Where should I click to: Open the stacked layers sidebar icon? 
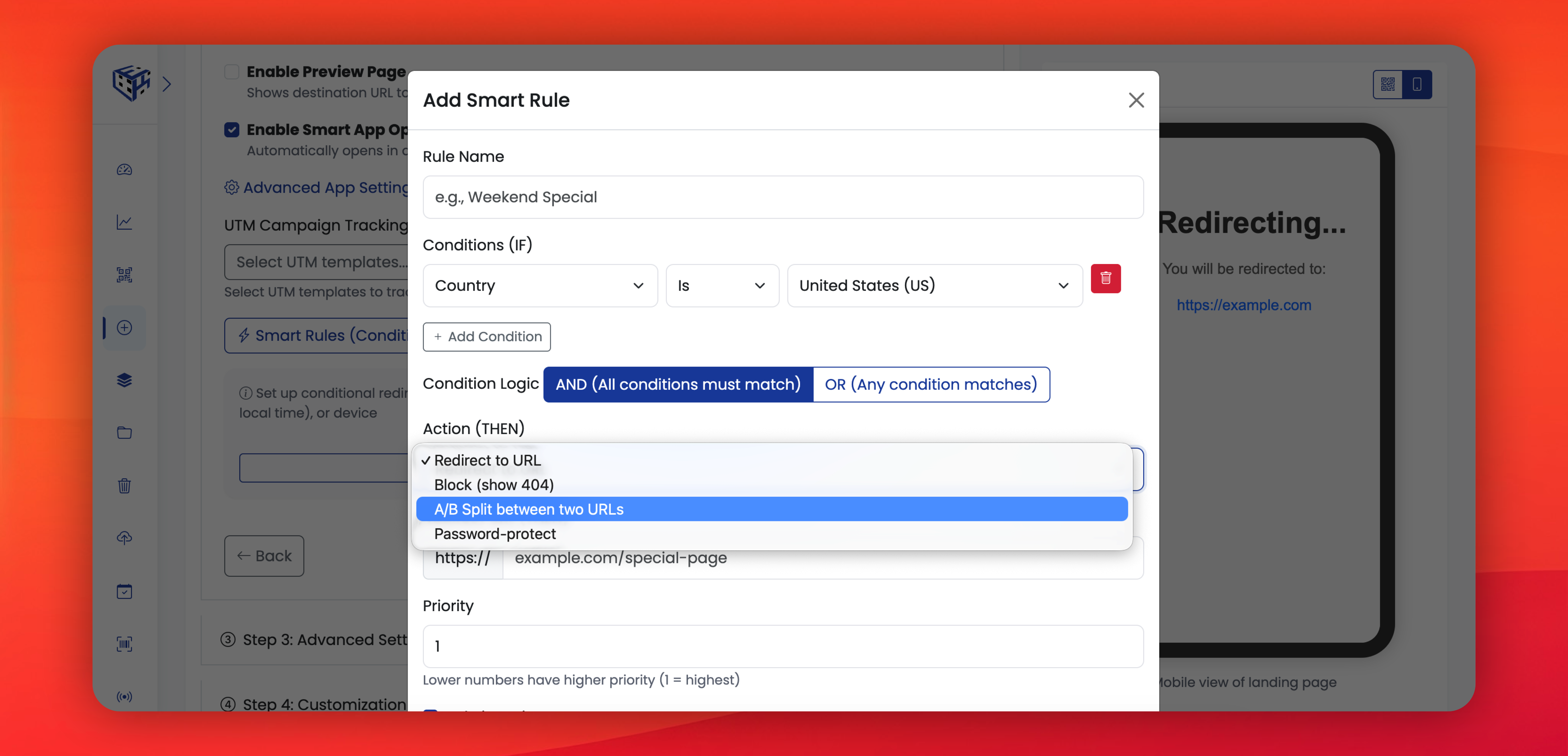coord(124,380)
